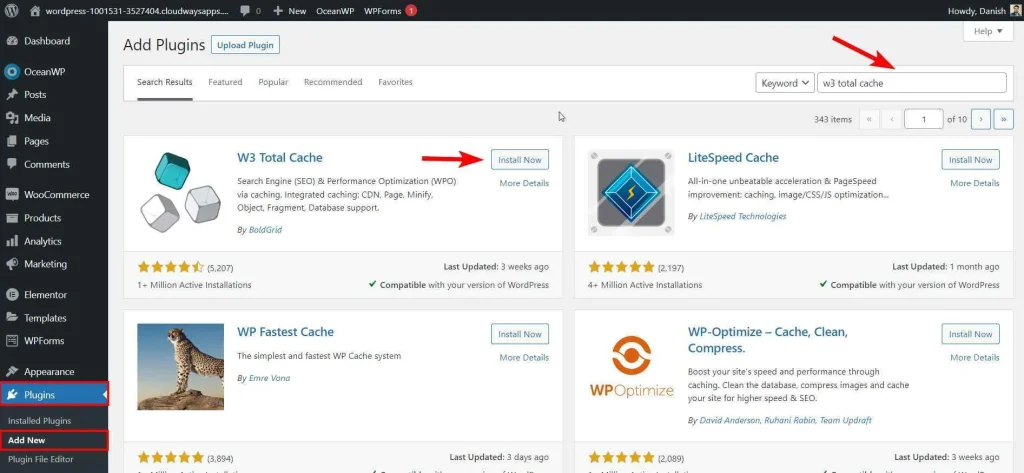The image size is (1024, 473).
Task: Switch to Favorites tab
Action: (x=395, y=82)
